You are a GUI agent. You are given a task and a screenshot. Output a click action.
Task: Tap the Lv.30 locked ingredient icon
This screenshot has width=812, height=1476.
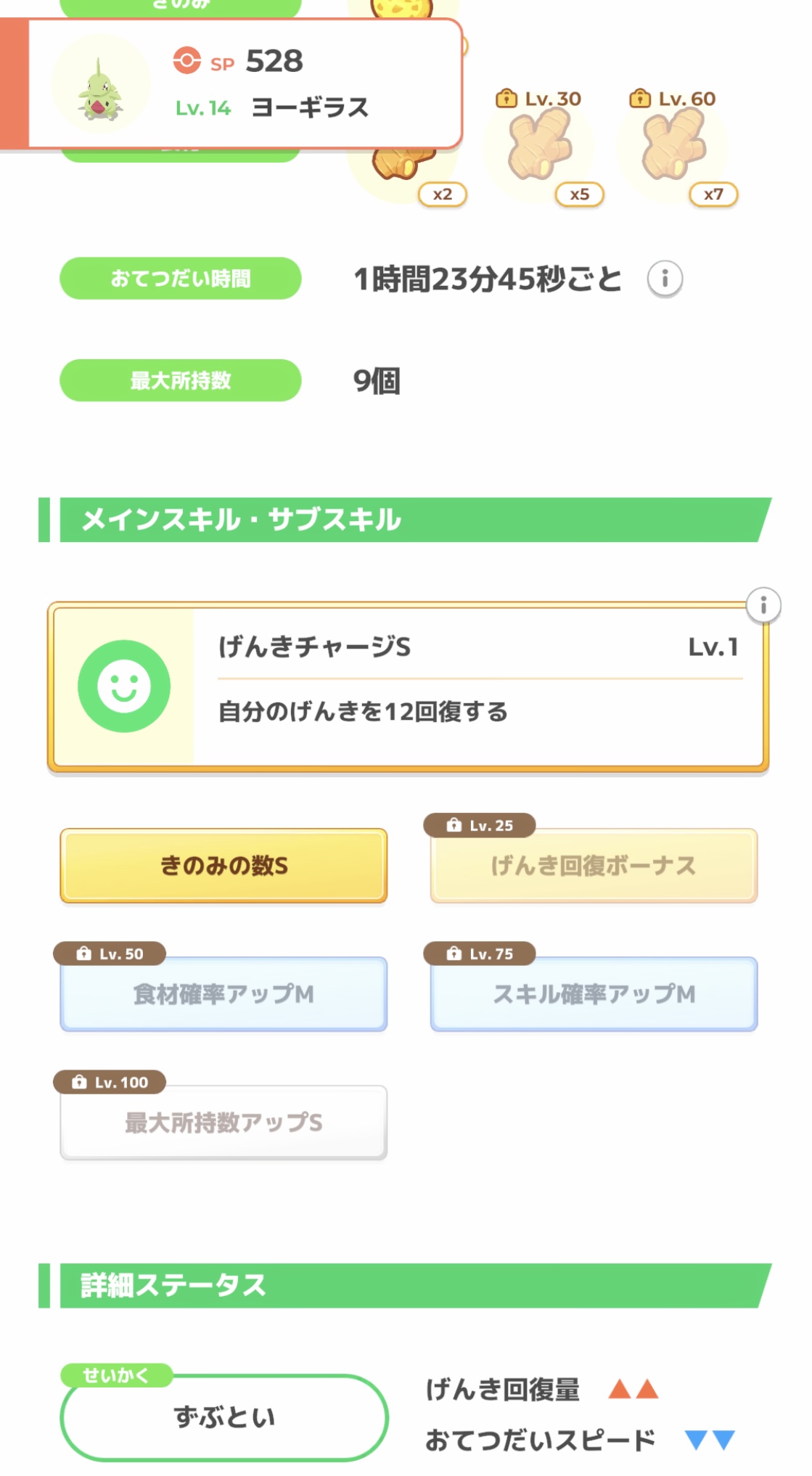(x=539, y=150)
